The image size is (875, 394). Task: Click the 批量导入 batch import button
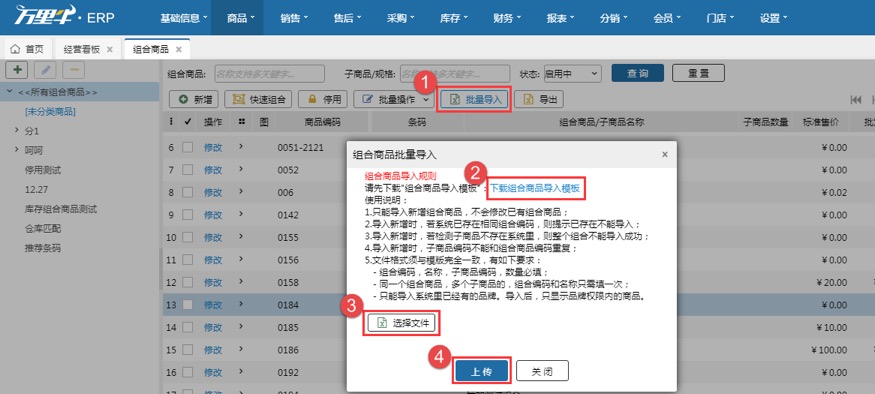[474, 99]
